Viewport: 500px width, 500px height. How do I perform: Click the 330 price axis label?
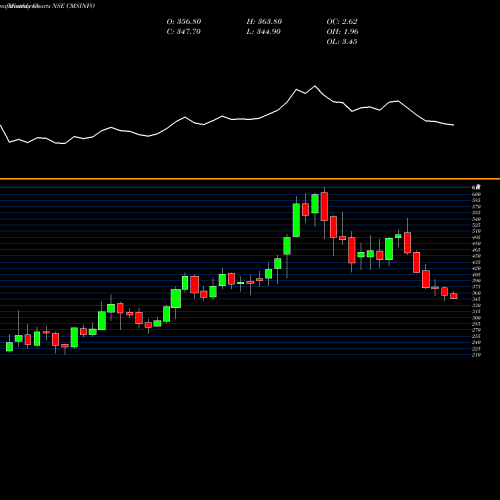point(476,305)
